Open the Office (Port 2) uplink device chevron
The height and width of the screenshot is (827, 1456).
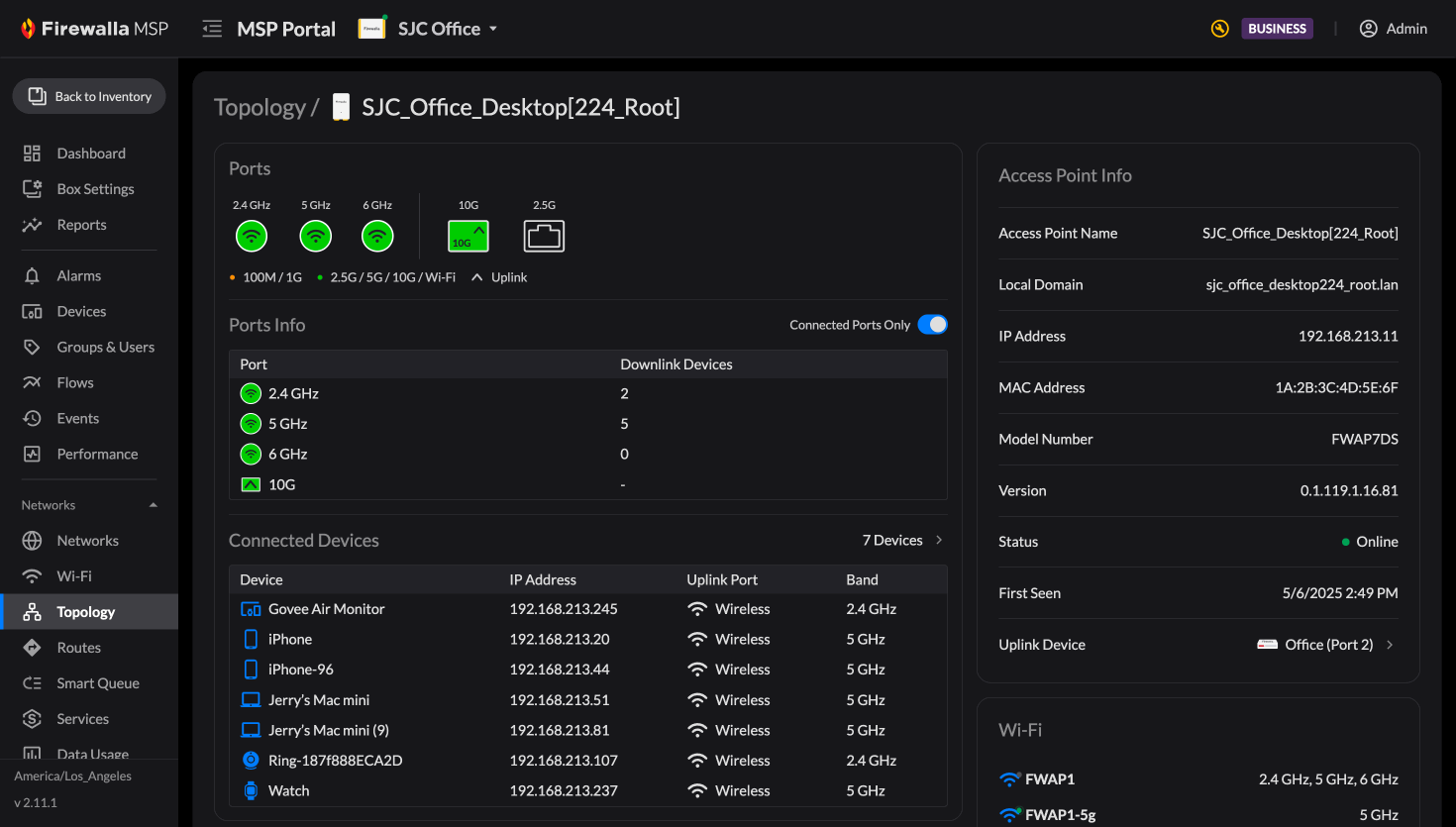[x=1391, y=645]
